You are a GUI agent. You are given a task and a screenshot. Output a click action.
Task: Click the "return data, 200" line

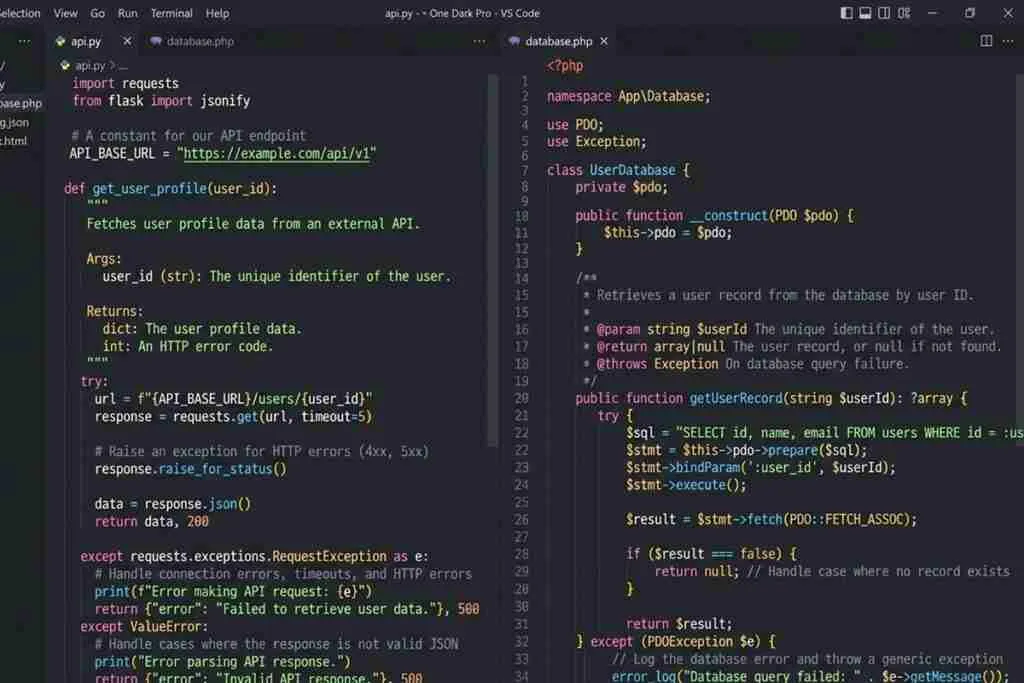tap(152, 522)
